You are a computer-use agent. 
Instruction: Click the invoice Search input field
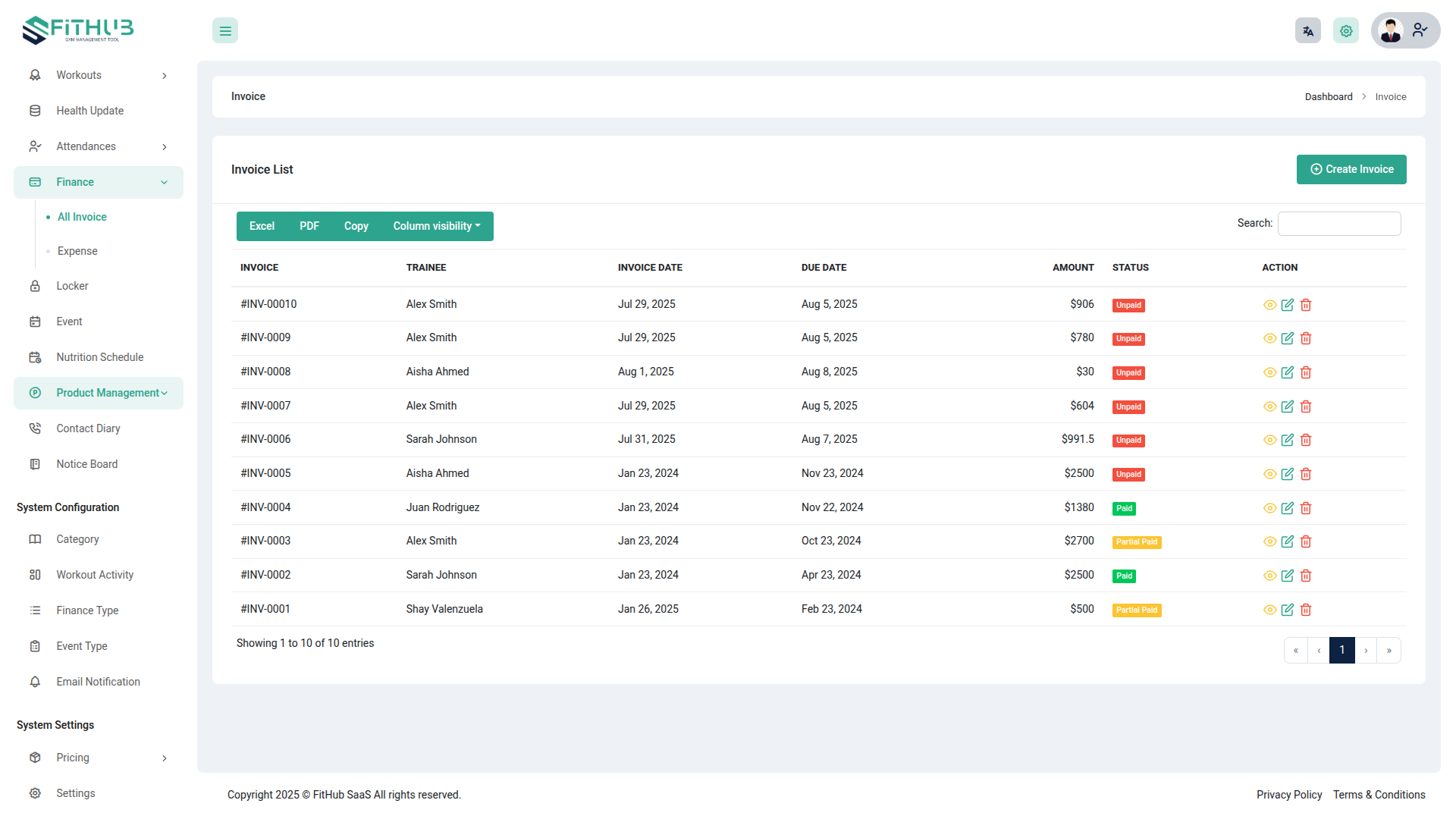(x=1339, y=224)
